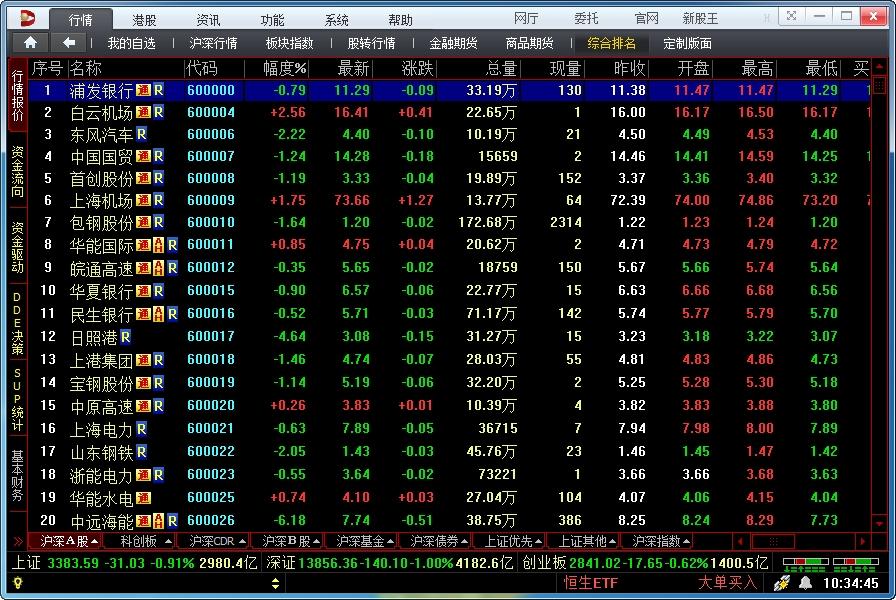Screen dimensions: 896x600
Task: Open the 功能 menu
Action: (272, 20)
